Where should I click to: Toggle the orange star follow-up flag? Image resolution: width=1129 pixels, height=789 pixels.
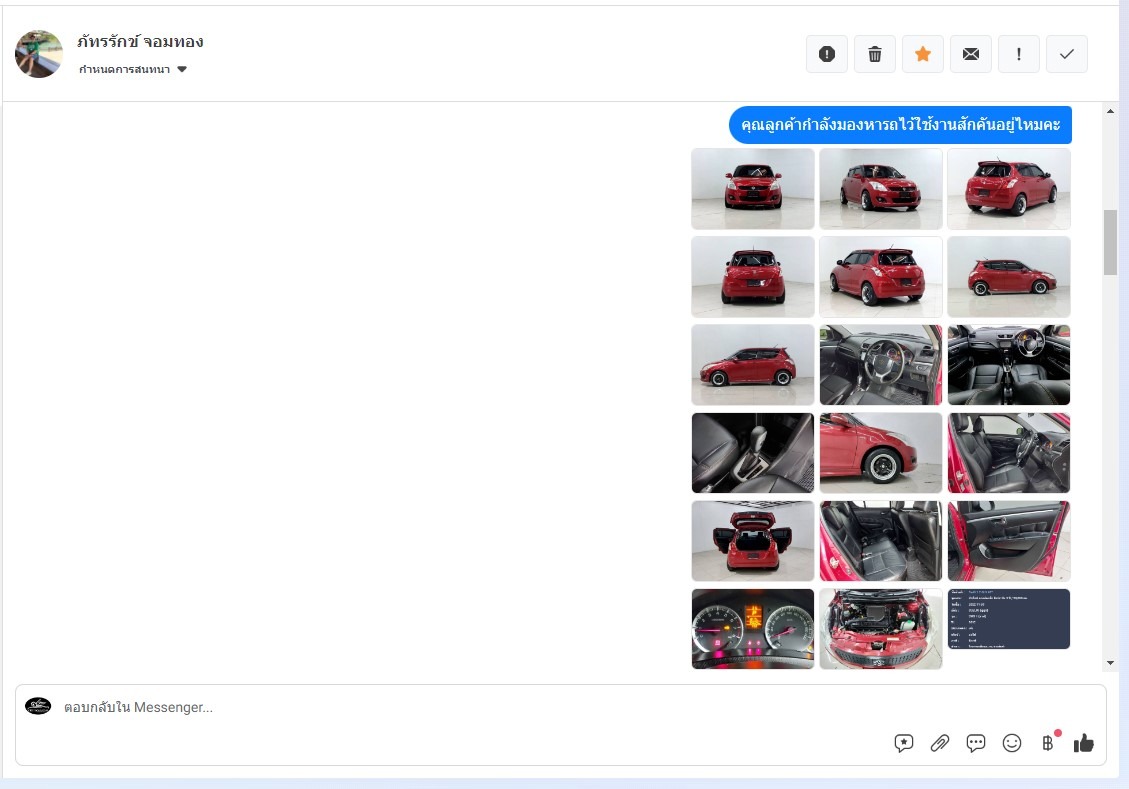tap(923, 54)
